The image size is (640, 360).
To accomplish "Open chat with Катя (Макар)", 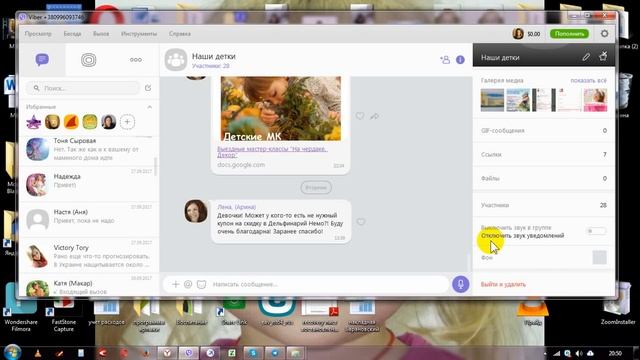I will coord(89,286).
